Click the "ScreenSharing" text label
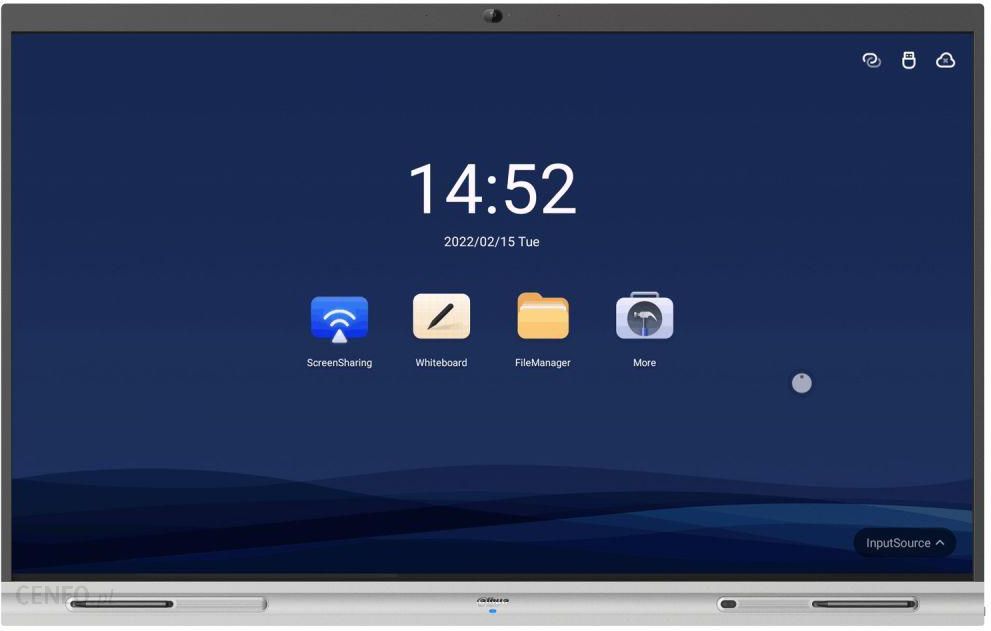The width and height of the screenshot is (991, 631). tap(339, 363)
